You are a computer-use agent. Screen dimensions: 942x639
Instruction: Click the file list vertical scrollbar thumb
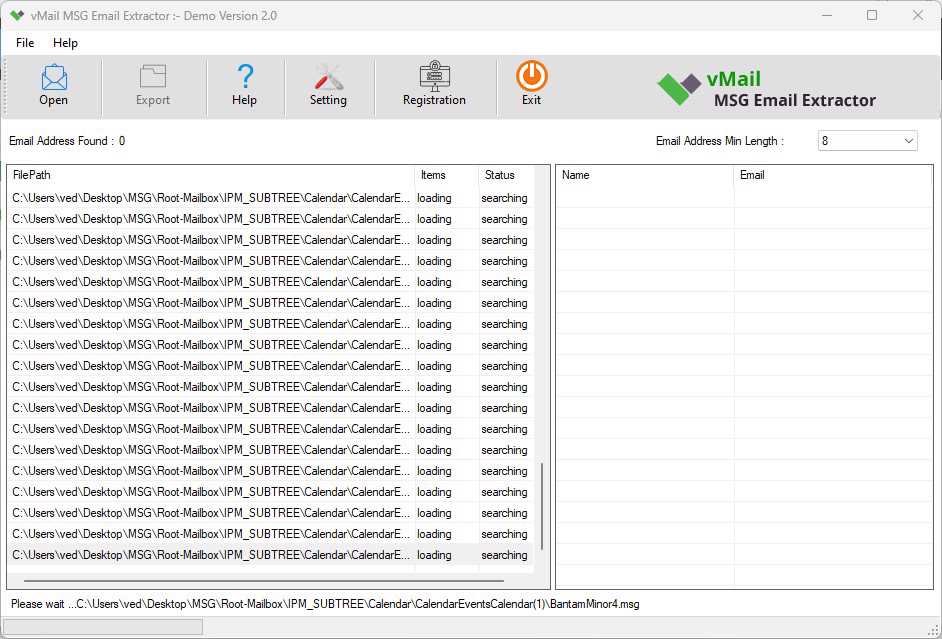(x=542, y=506)
